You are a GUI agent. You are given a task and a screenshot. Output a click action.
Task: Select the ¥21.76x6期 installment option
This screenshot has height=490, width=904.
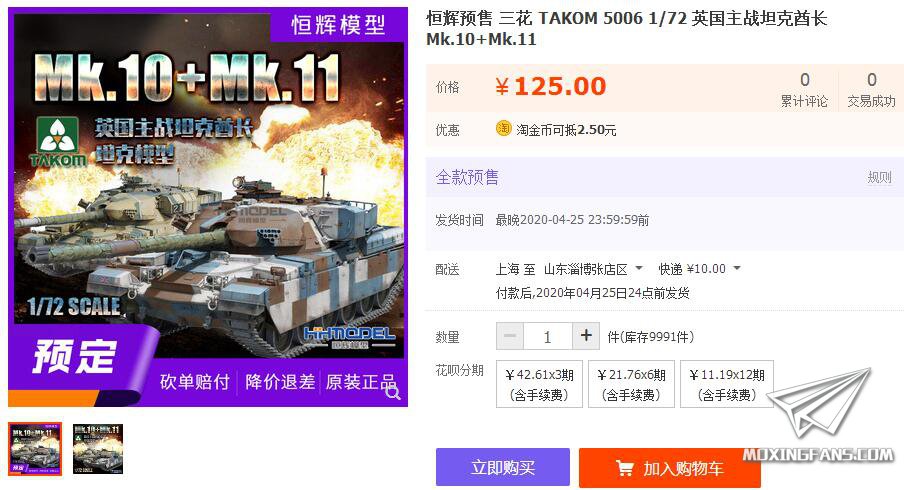[631, 384]
